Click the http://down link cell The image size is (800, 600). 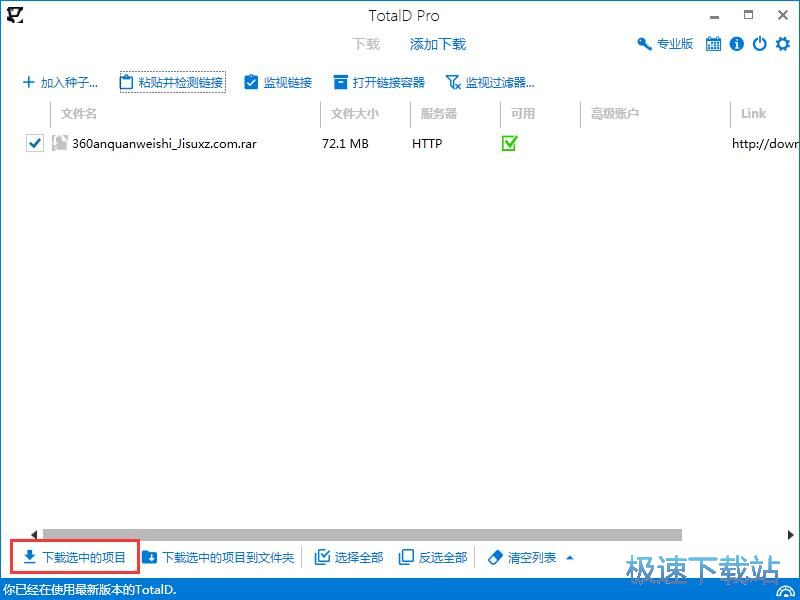point(765,144)
